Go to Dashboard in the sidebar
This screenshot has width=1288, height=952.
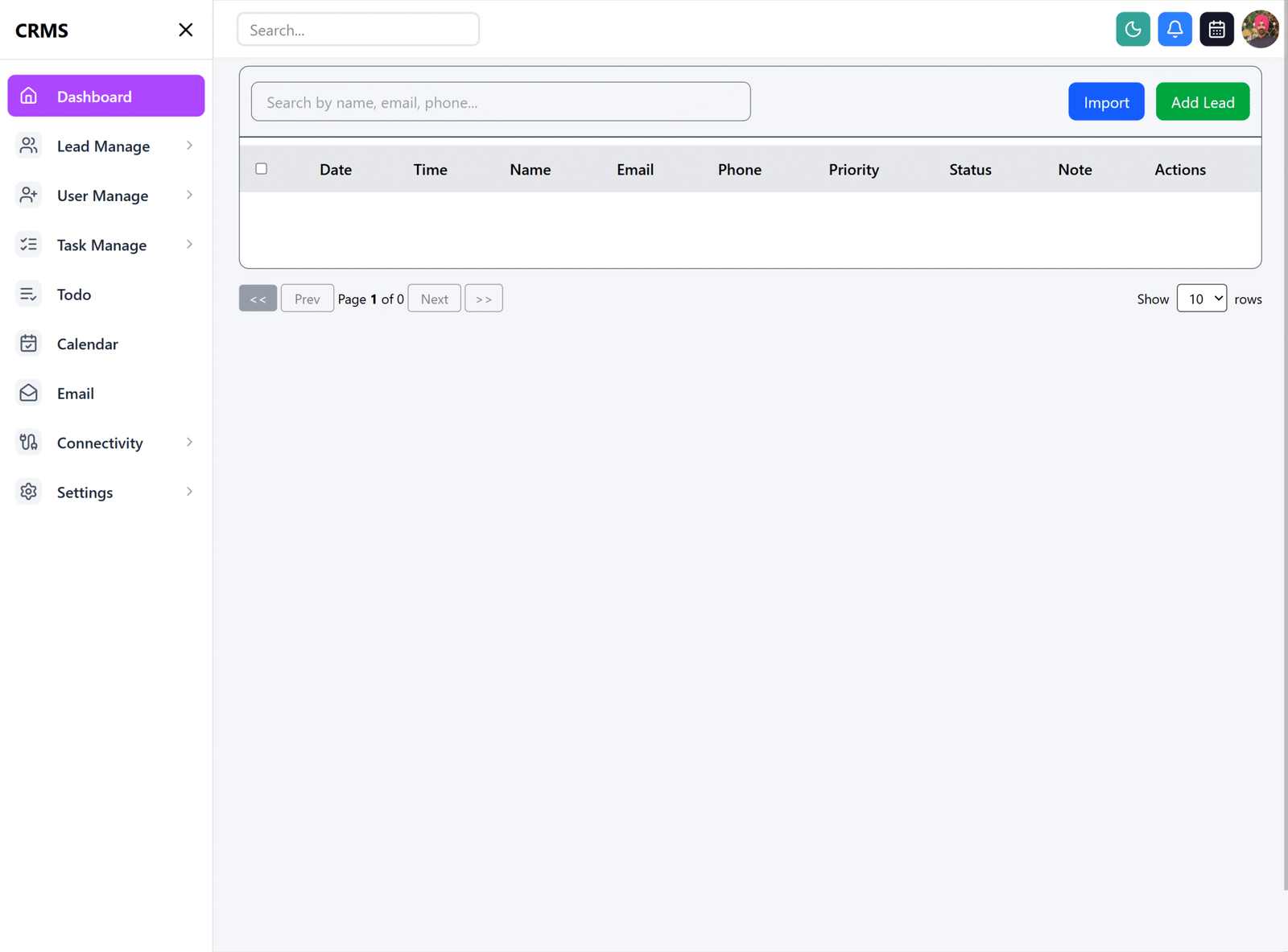tap(105, 97)
